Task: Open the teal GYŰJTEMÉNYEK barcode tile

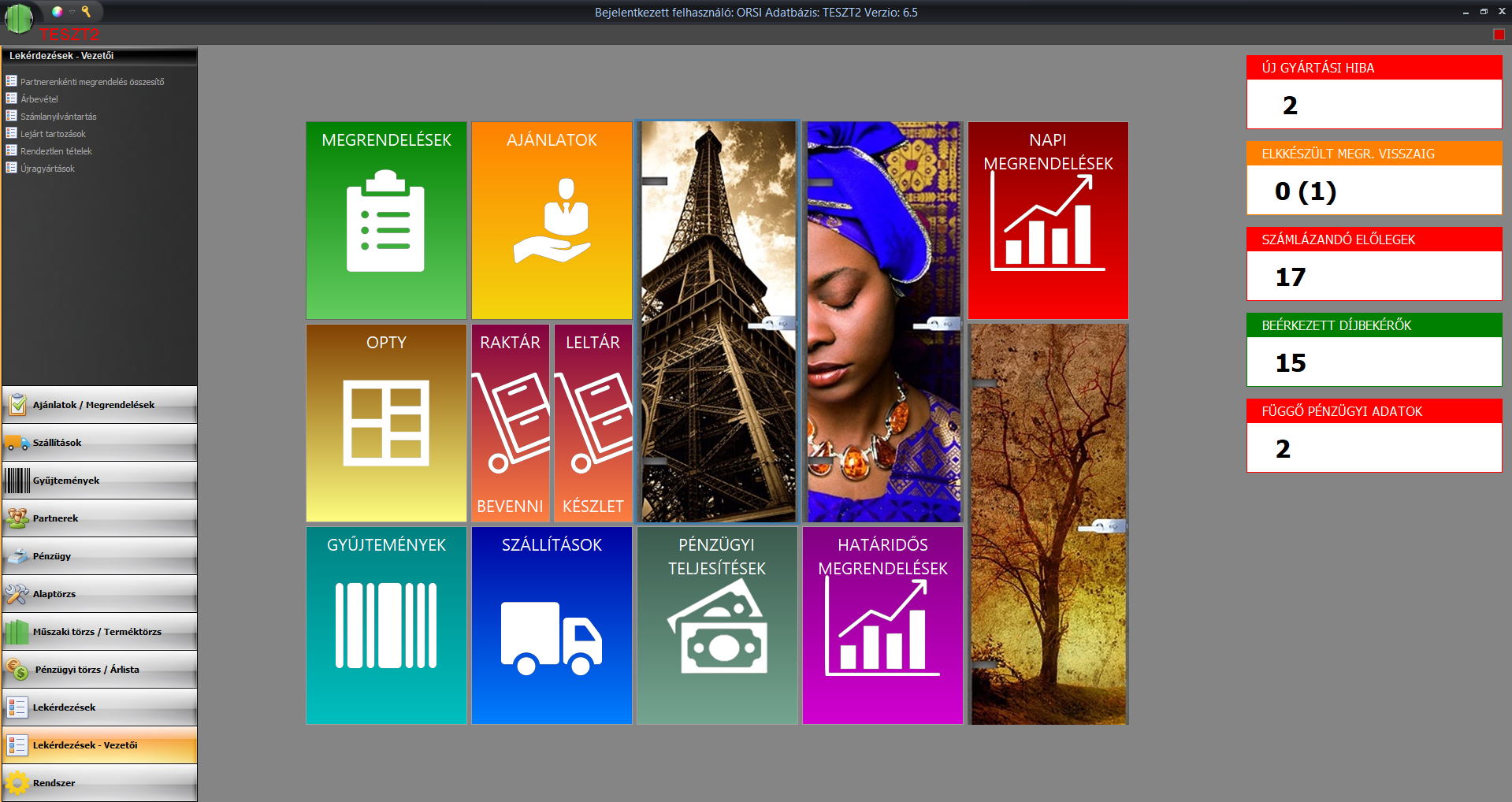Action: tap(386, 626)
